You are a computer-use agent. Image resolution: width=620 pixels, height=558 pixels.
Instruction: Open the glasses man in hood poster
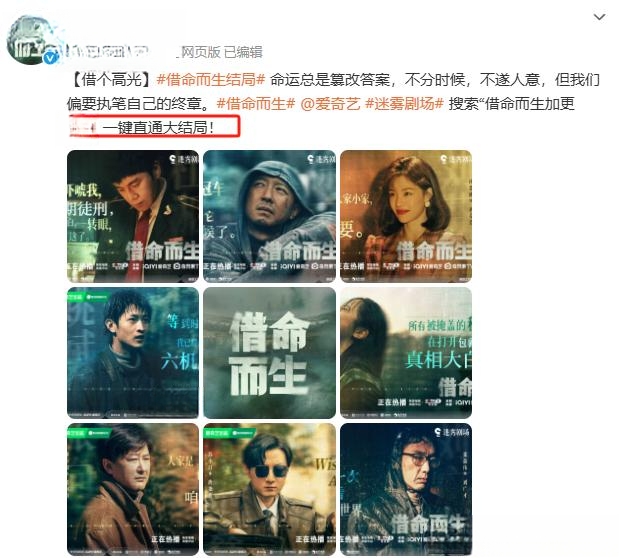pyautogui.click(x=406, y=489)
